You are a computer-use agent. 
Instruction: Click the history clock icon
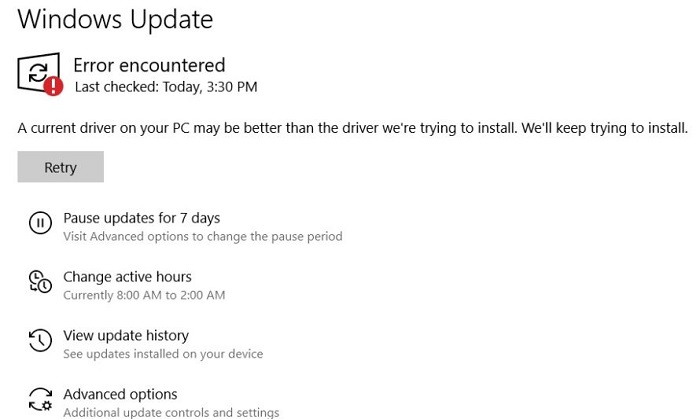pyautogui.click(x=40, y=341)
